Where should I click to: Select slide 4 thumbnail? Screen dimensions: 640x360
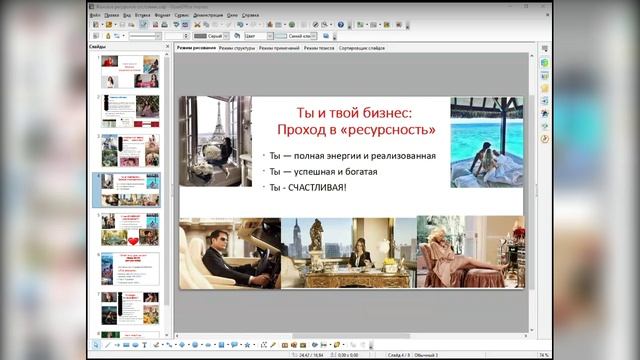point(130,190)
